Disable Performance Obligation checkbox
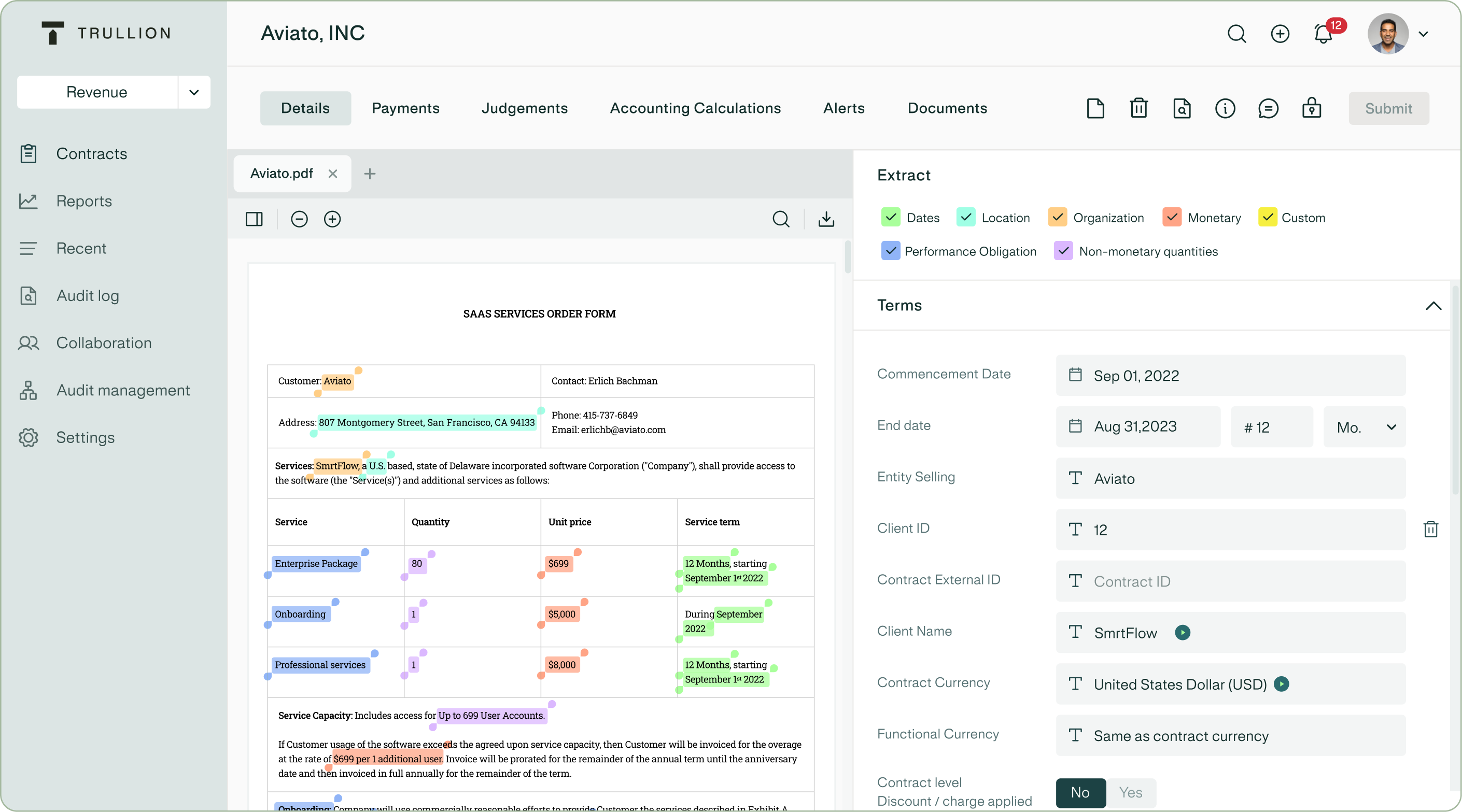This screenshot has width=1462, height=812. click(891, 251)
